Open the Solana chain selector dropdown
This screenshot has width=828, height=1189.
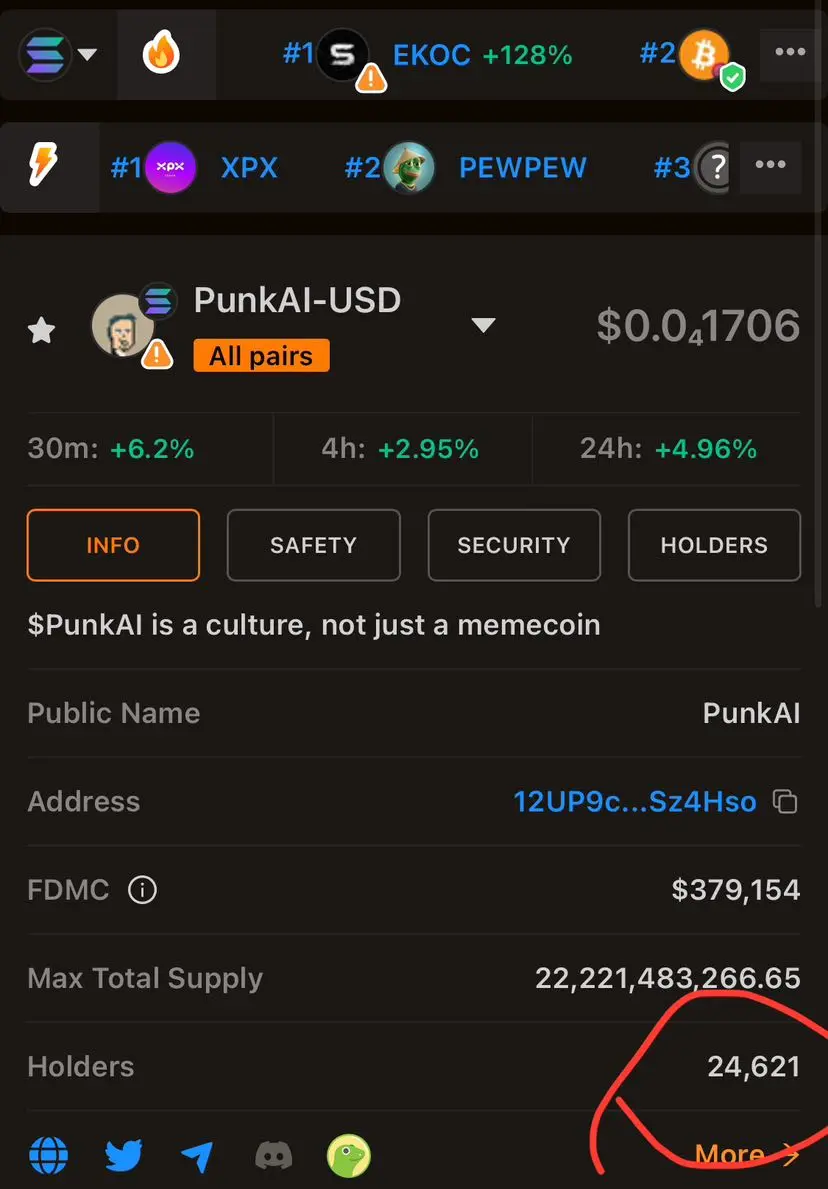coord(58,55)
